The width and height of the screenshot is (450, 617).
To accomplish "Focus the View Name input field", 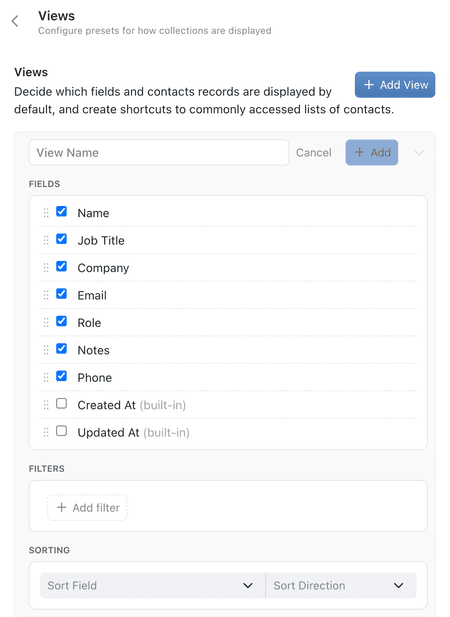I will [159, 153].
